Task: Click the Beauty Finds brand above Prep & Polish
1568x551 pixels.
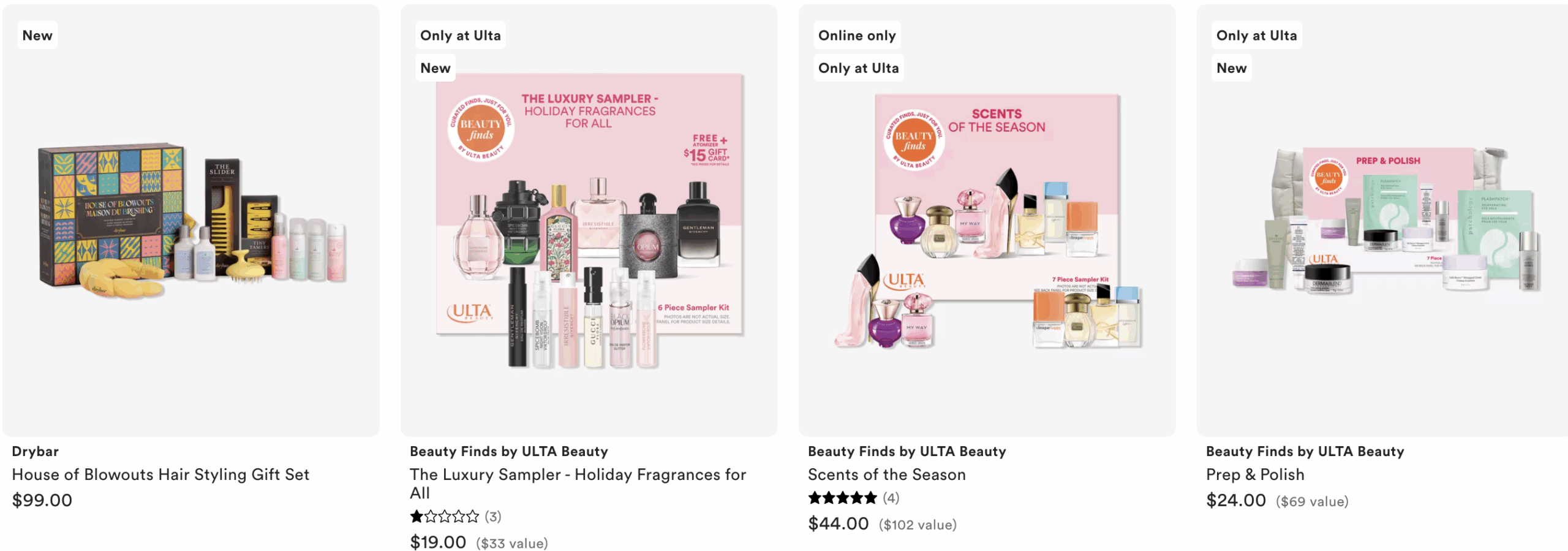Action: [1305, 451]
